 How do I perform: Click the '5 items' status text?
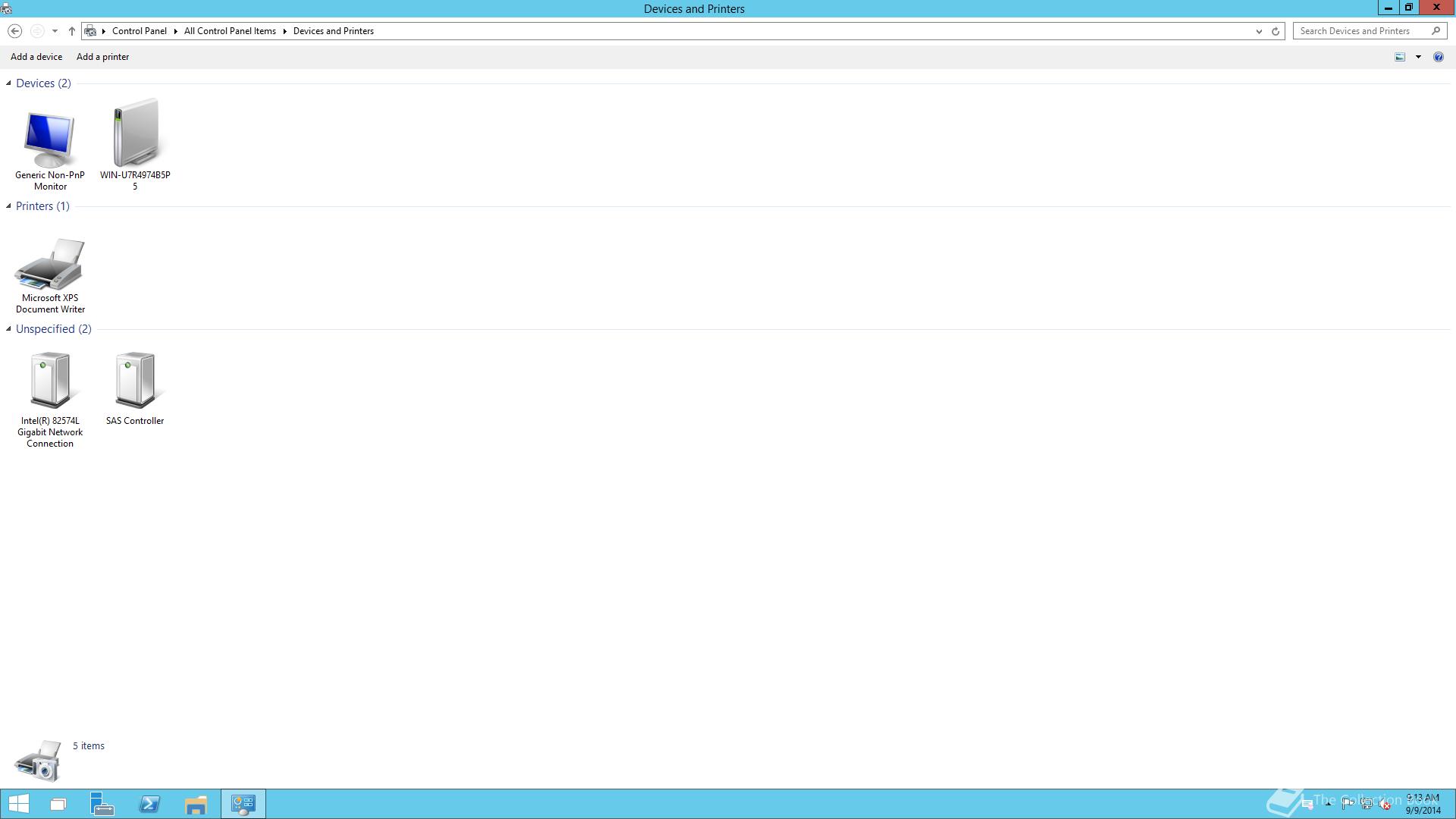(x=89, y=746)
